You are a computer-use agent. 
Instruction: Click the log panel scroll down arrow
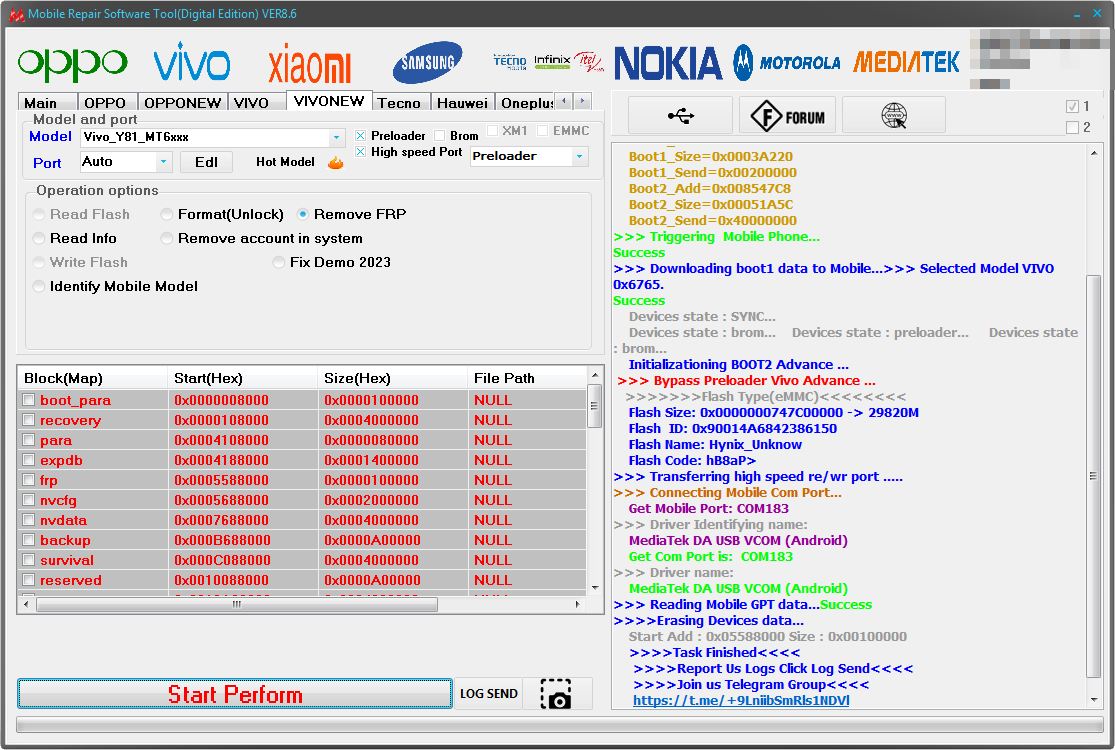(1093, 700)
